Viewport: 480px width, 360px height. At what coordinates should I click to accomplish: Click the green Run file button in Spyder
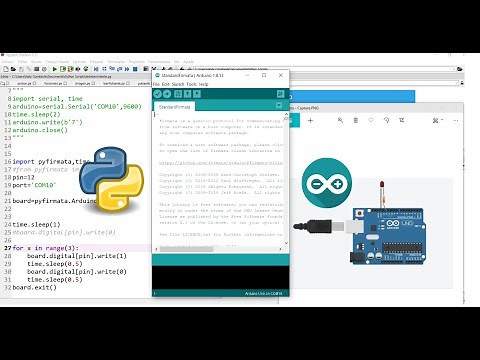coord(54,69)
